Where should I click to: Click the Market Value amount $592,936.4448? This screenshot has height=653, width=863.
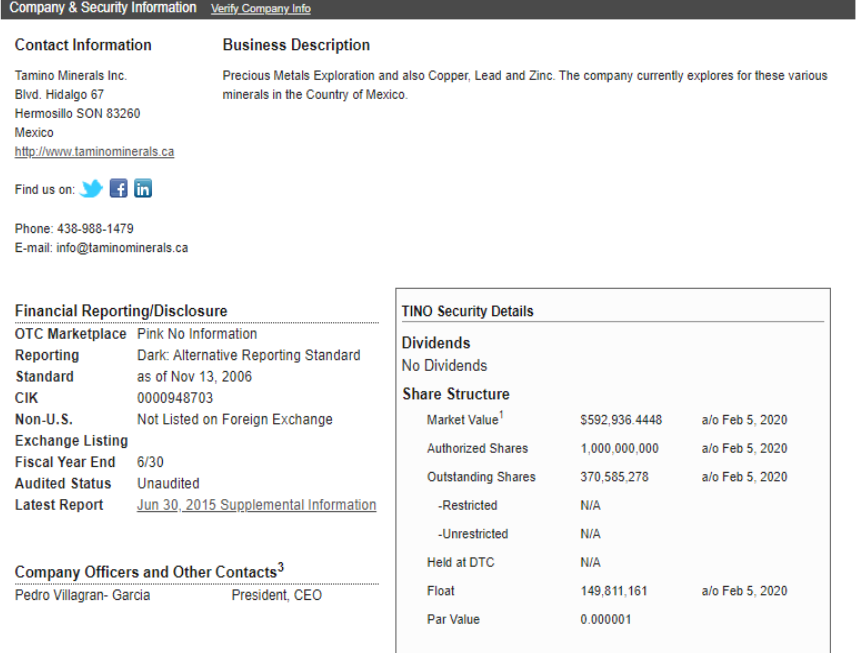point(621,420)
